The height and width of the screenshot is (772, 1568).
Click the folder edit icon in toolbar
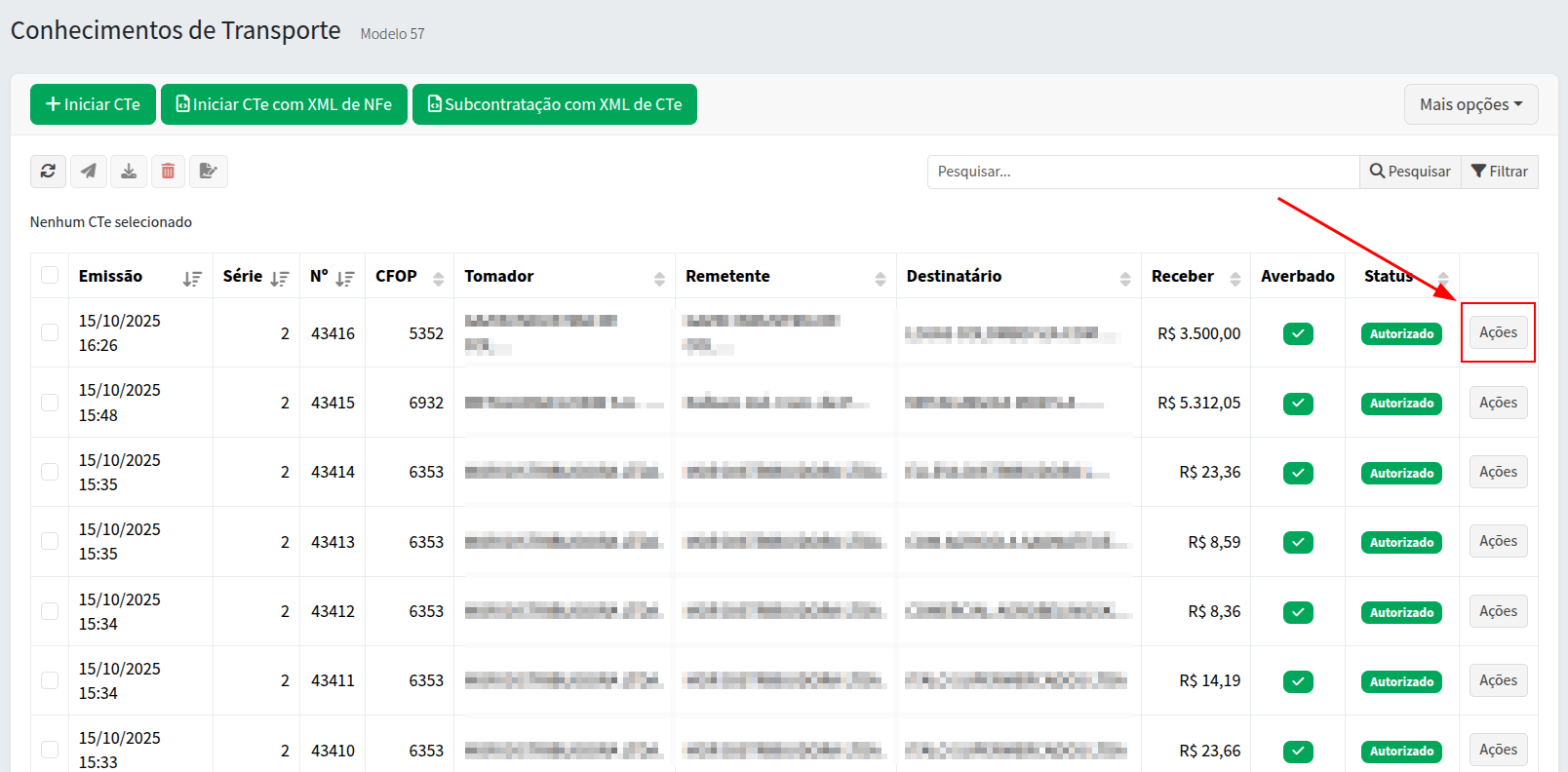(x=208, y=172)
